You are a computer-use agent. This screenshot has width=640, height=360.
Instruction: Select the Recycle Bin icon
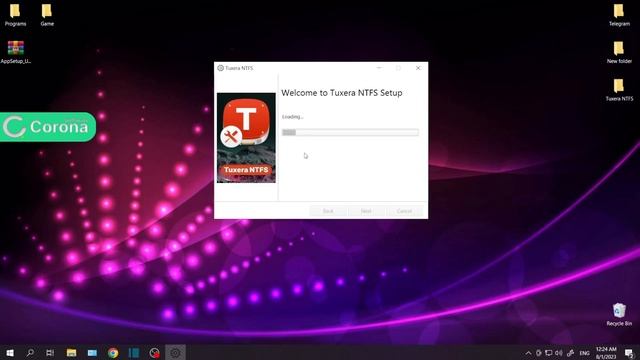(619, 314)
